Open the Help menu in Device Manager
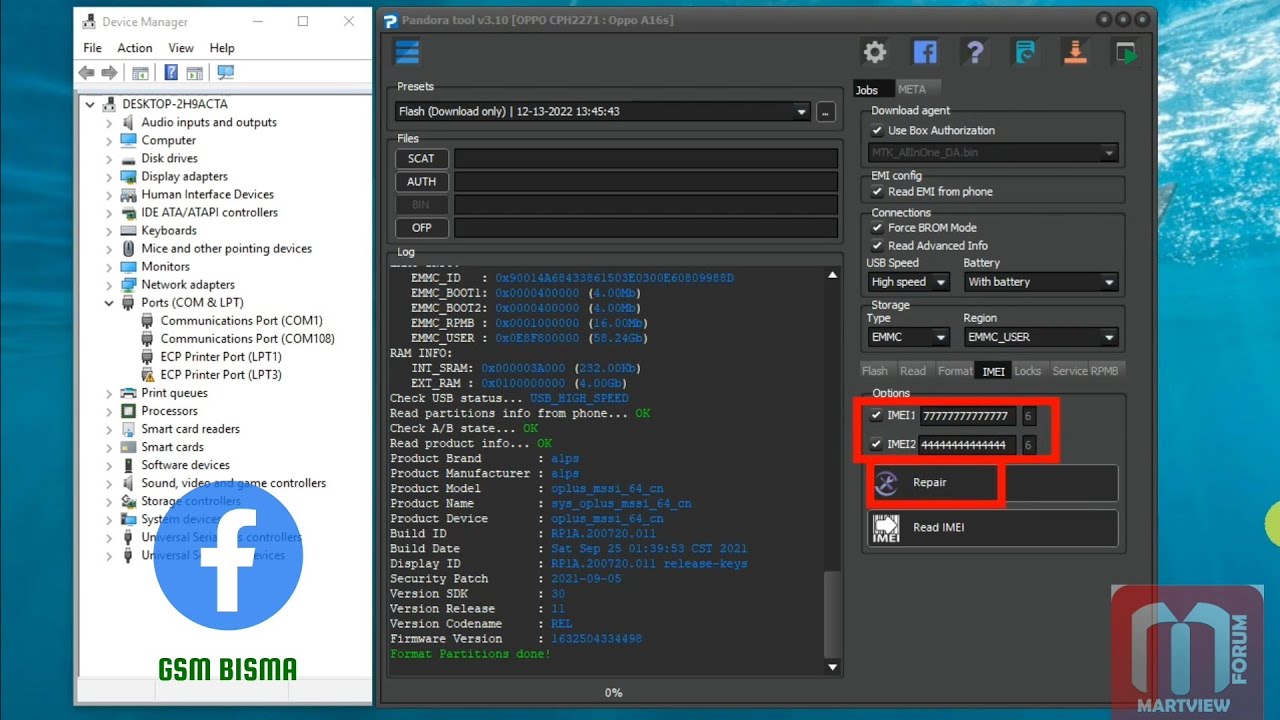 pyautogui.click(x=222, y=48)
